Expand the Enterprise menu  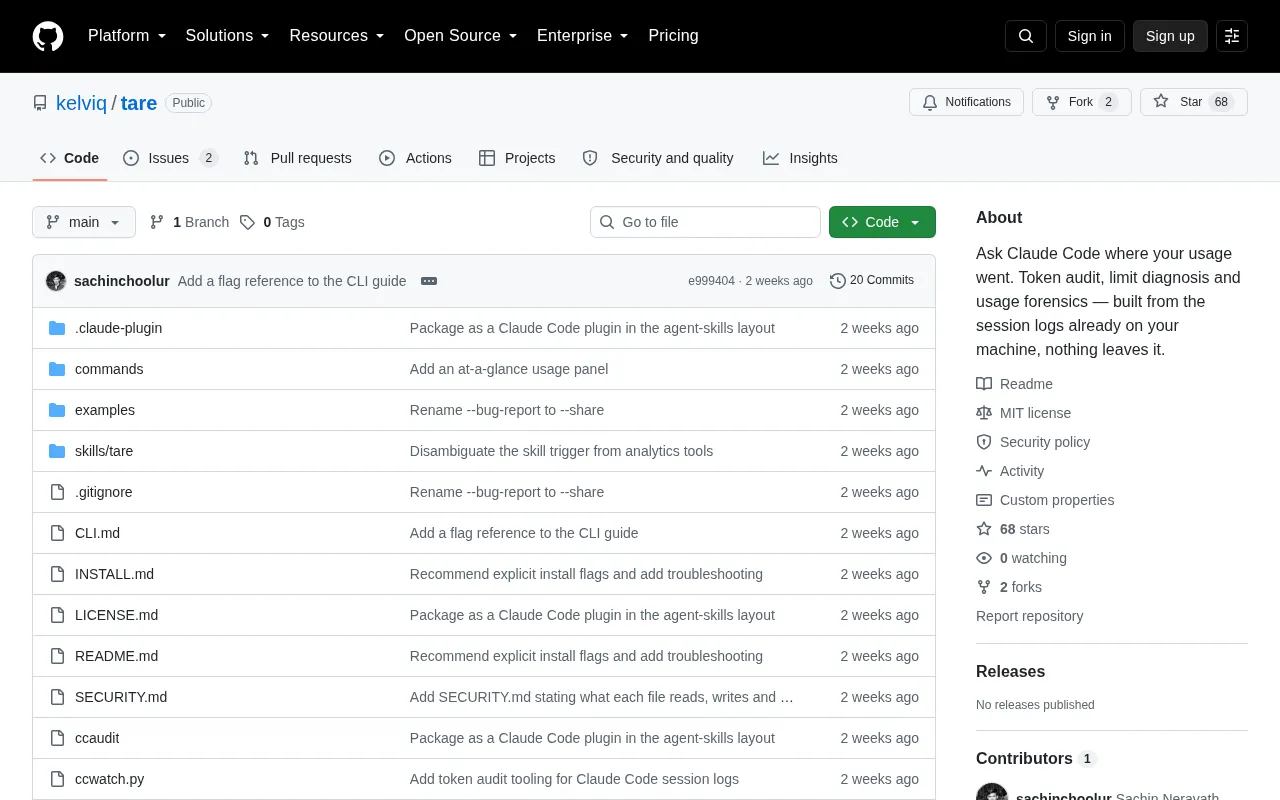point(583,36)
